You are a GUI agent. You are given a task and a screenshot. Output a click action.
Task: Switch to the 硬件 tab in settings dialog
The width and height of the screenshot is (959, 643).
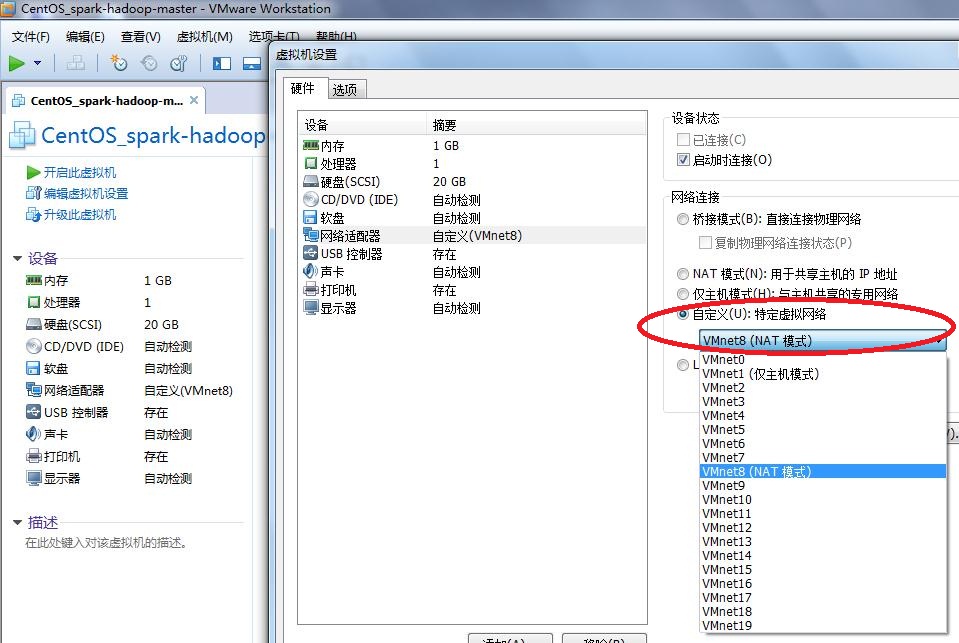[x=303, y=88]
